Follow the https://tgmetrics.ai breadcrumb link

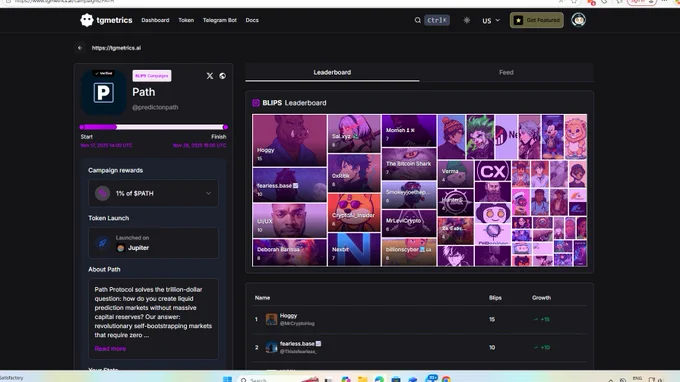pyautogui.click(x=116, y=48)
